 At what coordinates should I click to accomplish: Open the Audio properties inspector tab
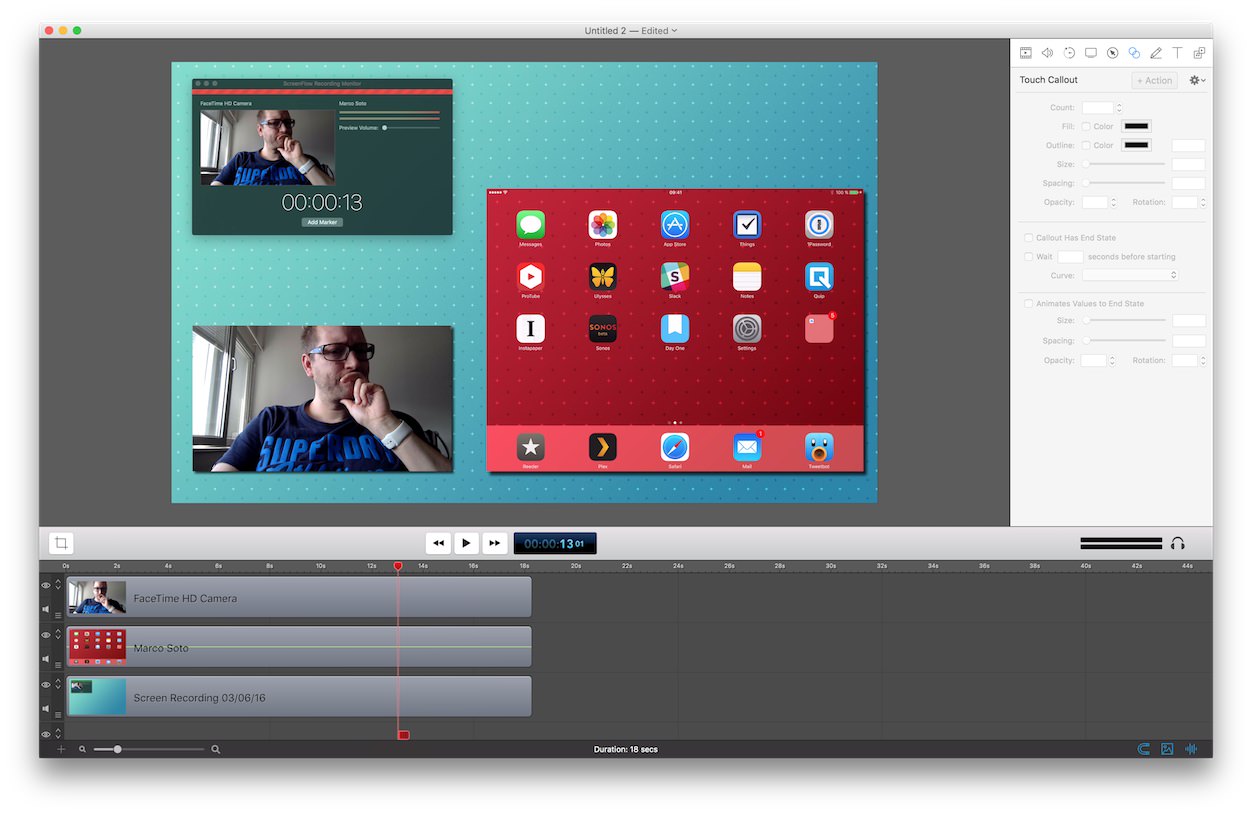(1047, 53)
